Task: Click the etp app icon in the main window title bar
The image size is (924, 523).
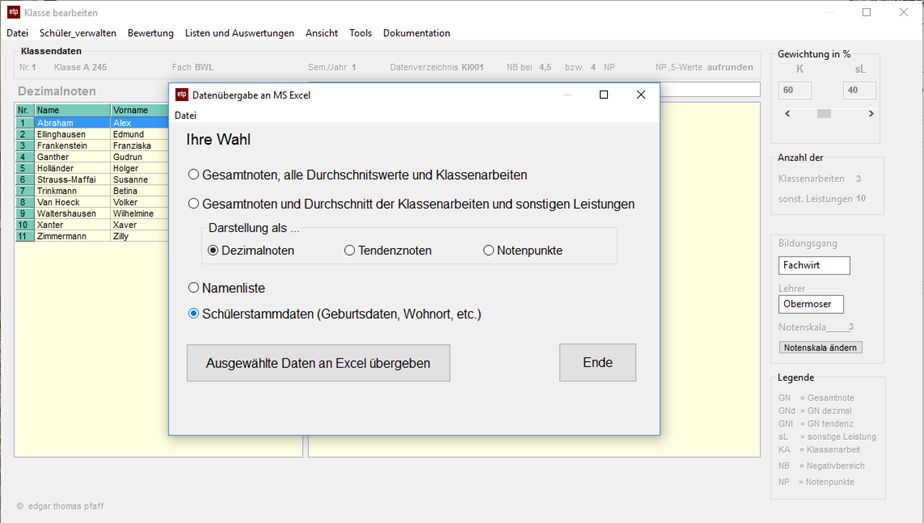Action: pyautogui.click(x=13, y=12)
